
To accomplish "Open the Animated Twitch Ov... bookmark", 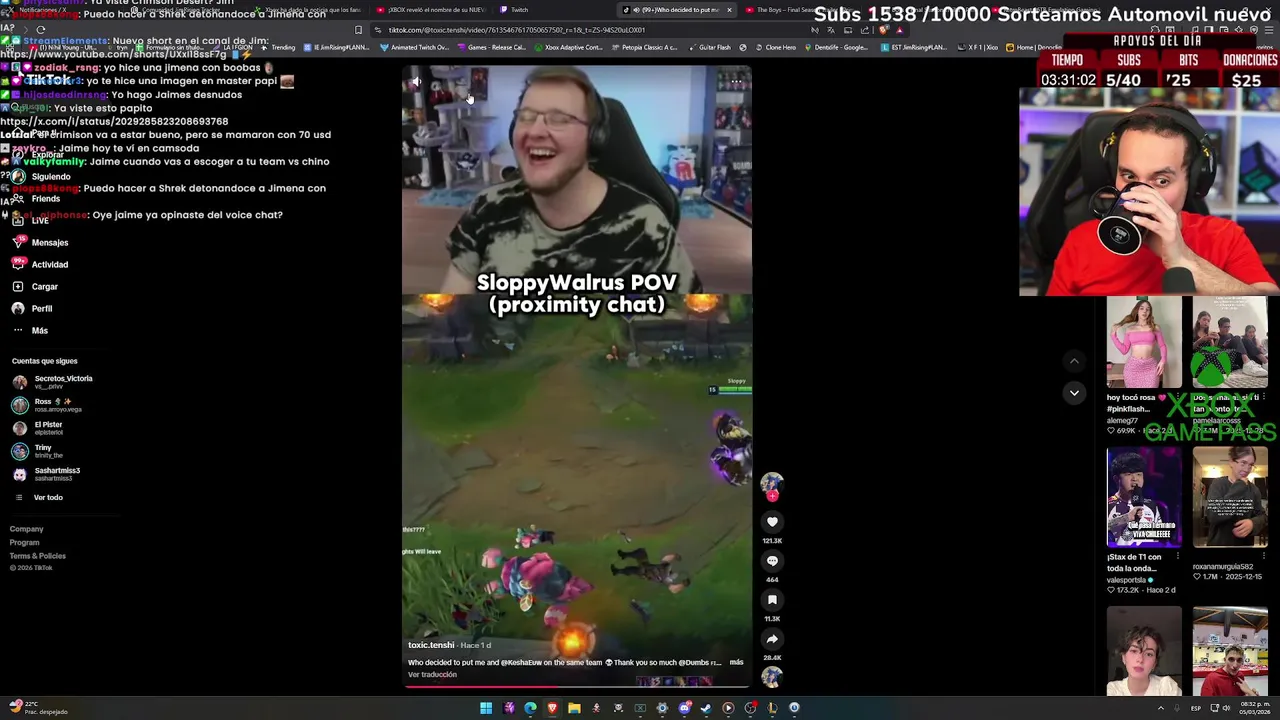I will pyautogui.click(x=414, y=47).
